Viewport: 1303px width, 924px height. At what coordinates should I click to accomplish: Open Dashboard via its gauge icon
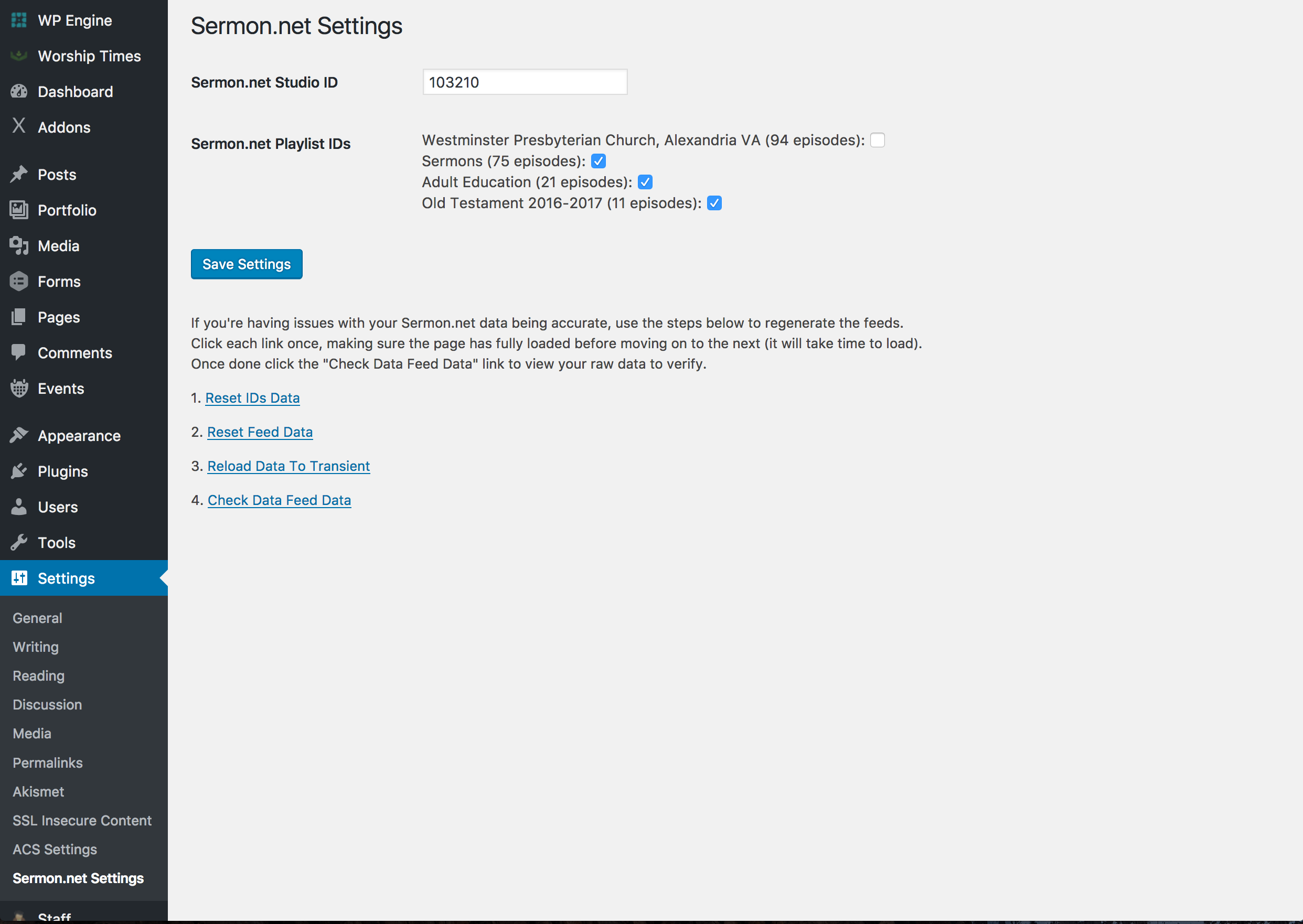(19, 92)
